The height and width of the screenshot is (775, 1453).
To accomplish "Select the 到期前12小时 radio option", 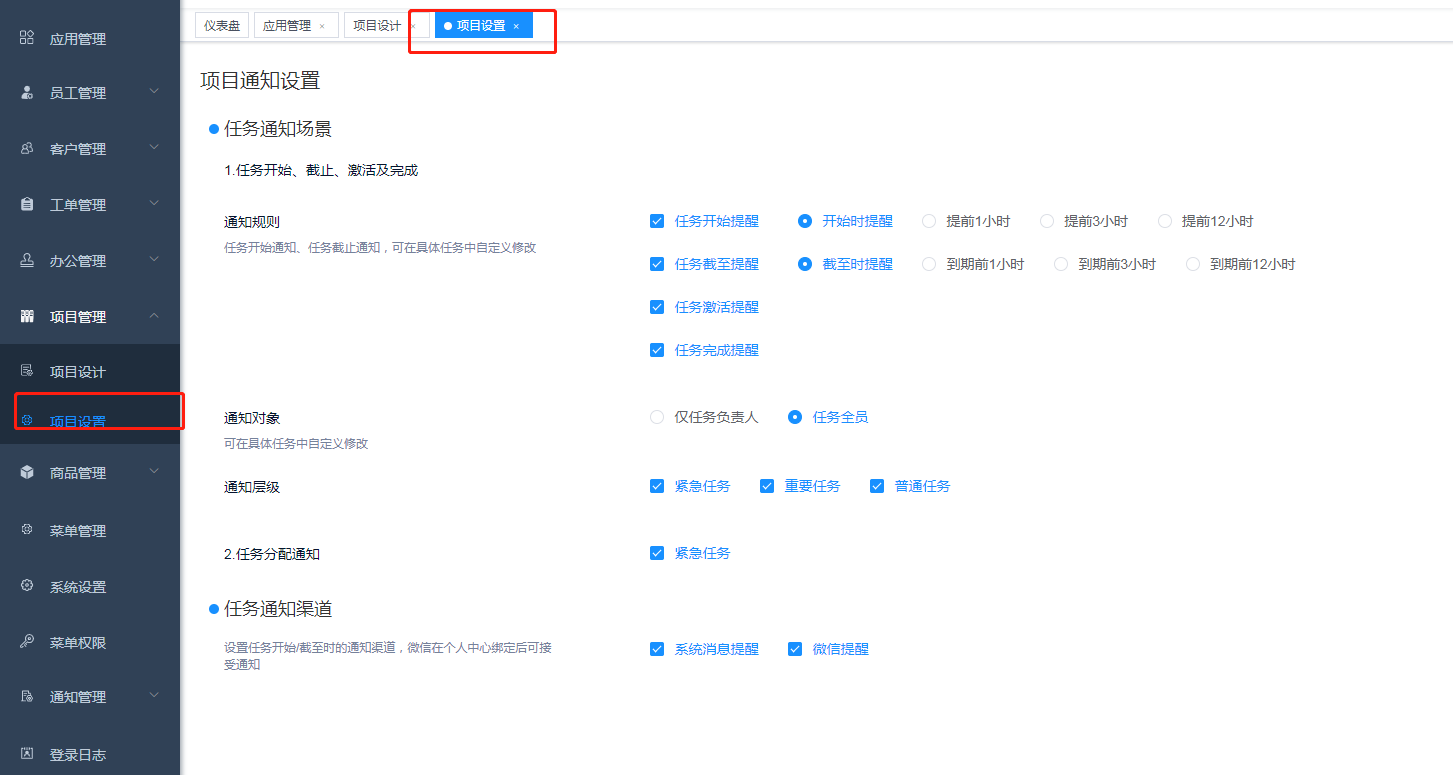I will pos(1193,264).
